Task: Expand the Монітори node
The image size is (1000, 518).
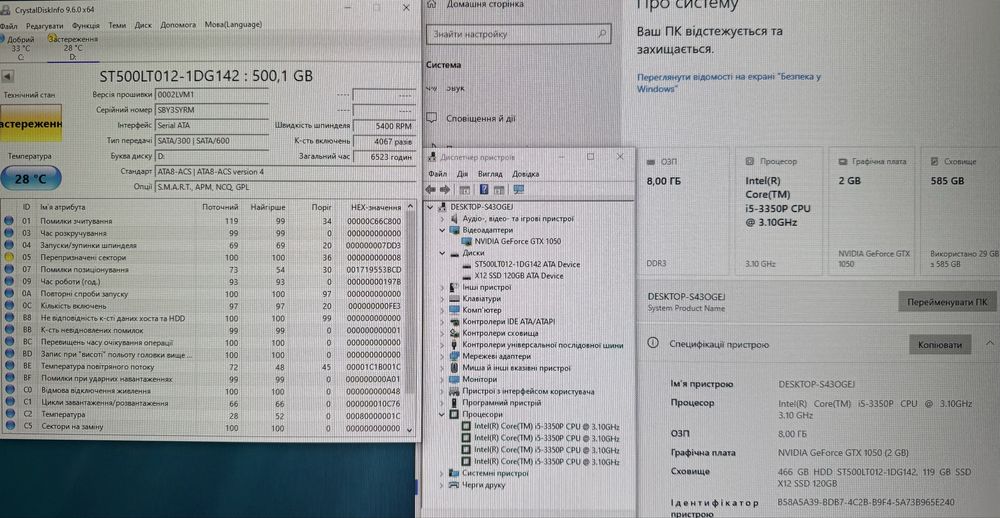Action: point(443,379)
